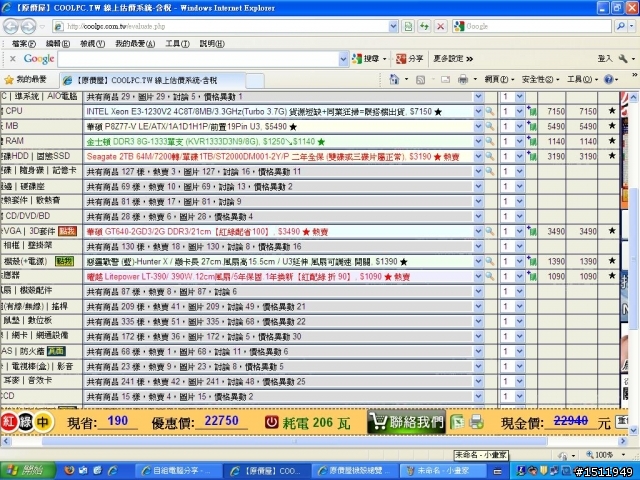The image size is (640, 480).
Task: Click the green add icon in the CPU row
Action: coord(531,111)
